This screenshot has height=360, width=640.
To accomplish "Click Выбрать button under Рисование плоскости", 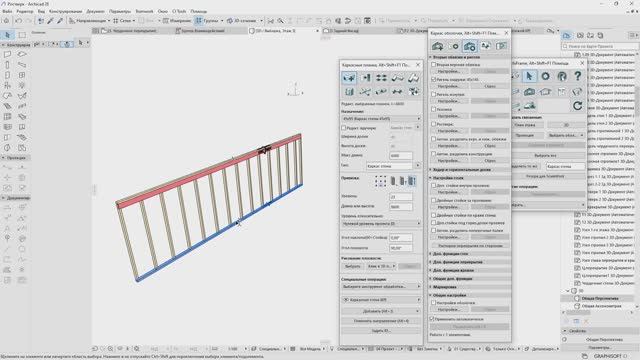I will pos(353,266).
